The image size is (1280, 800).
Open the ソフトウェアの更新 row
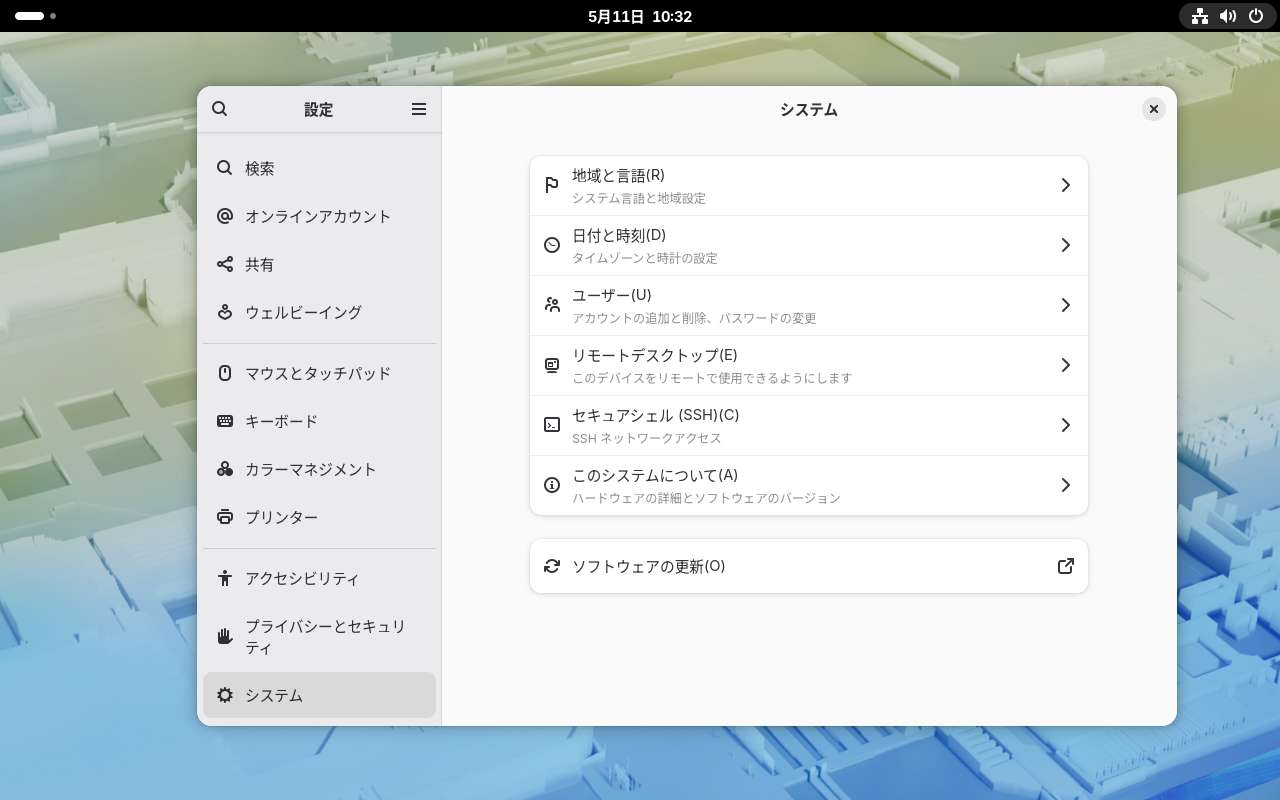point(809,566)
